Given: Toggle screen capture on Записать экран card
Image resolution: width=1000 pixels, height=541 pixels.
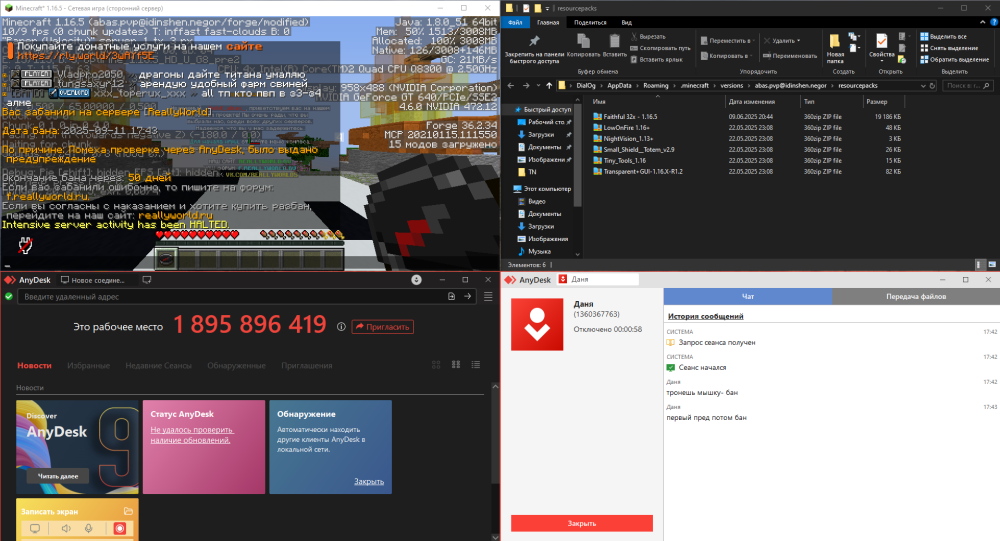Looking at the screenshot, I should point(35,528).
